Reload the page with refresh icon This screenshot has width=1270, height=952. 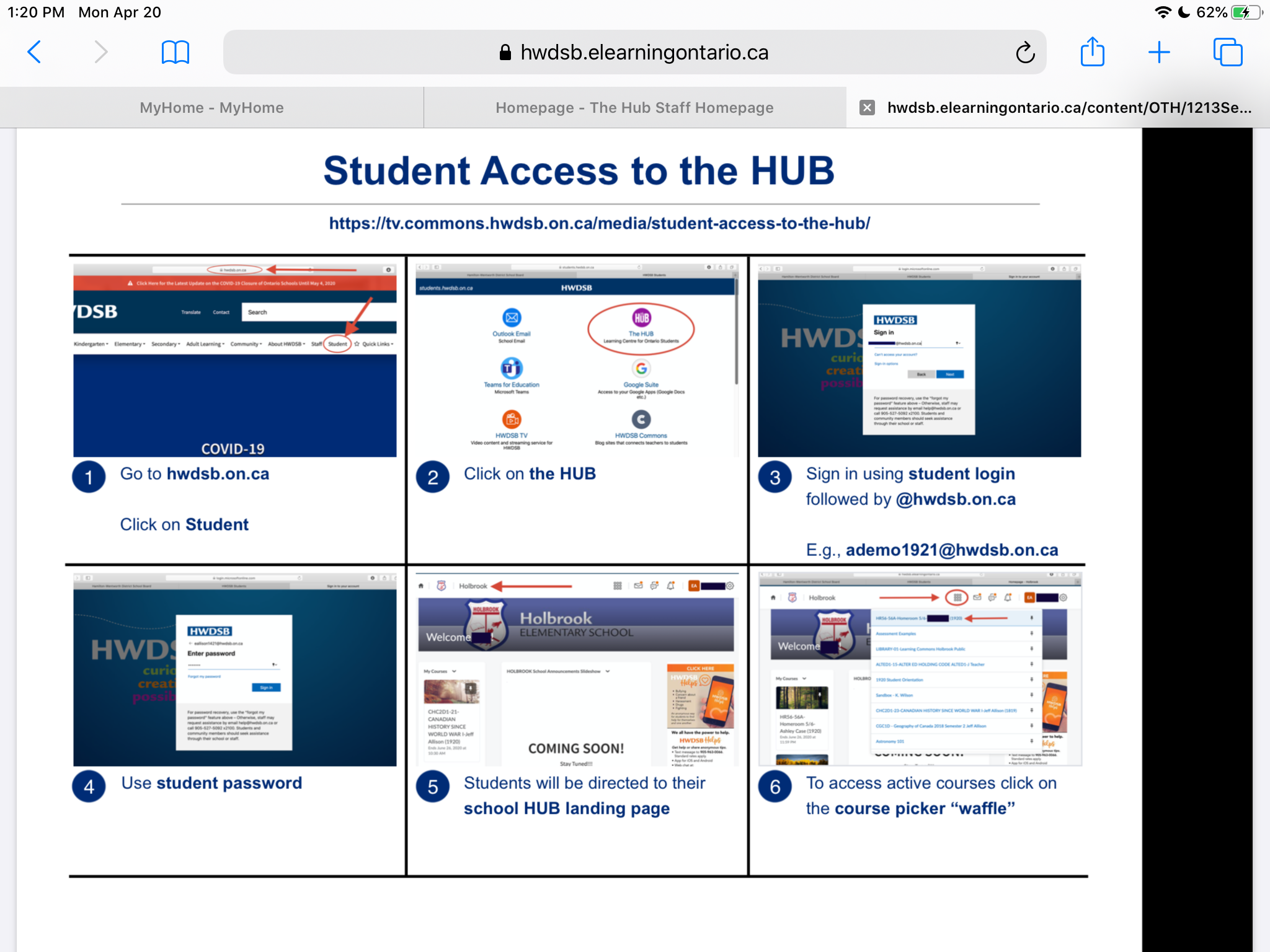(x=1025, y=52)
